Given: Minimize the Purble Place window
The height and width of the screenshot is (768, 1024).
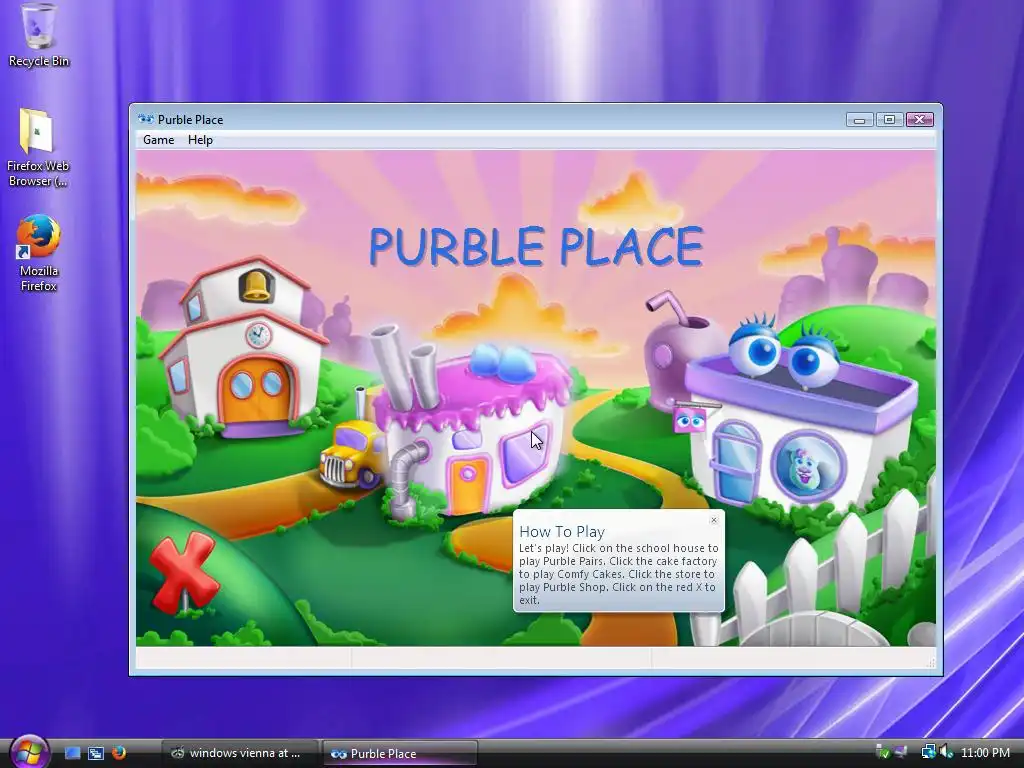Looking at the screenshot, I should pos(859,120).
